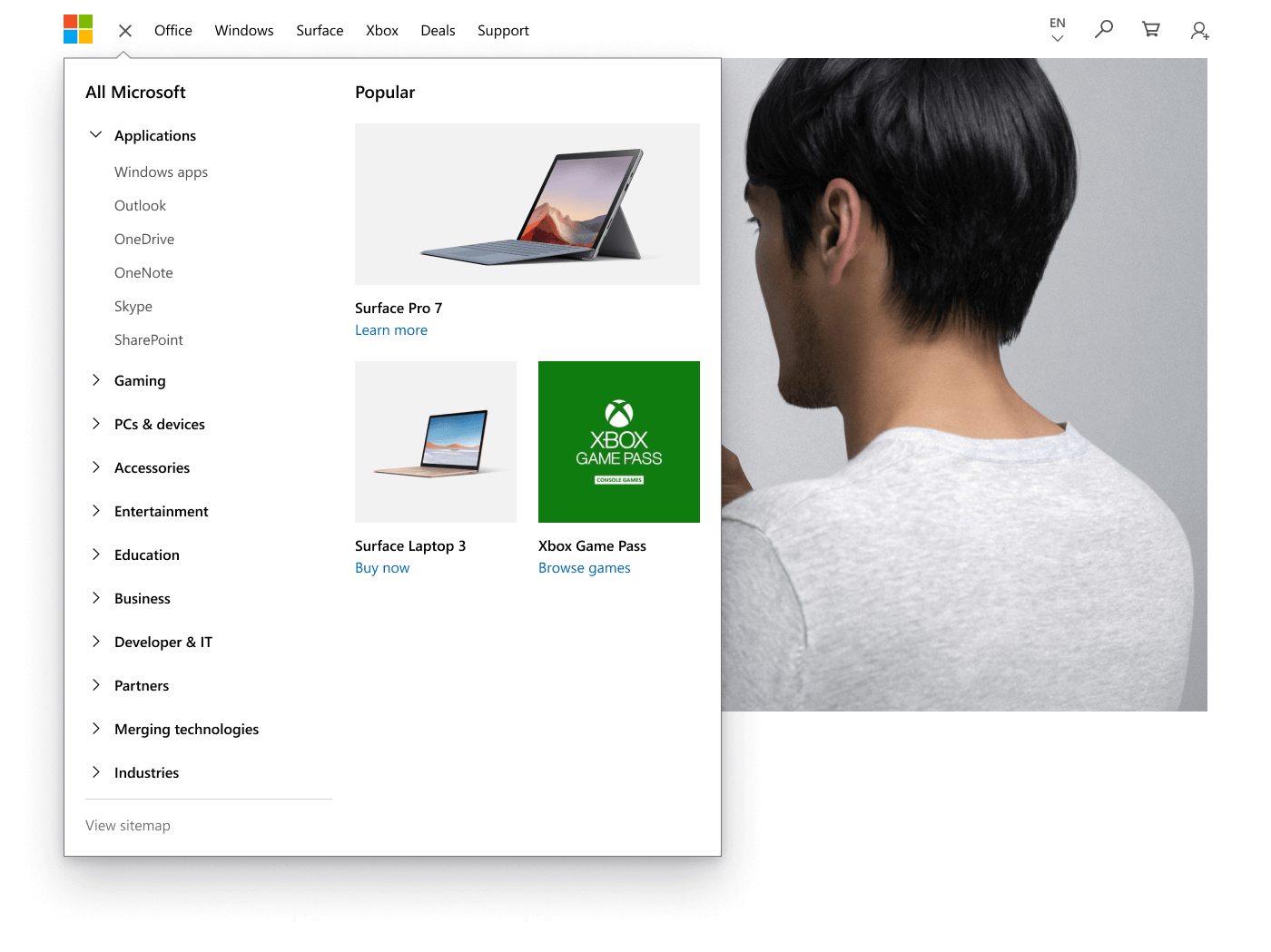Click the Microsoft logo
Image resolution: width=1271 pixels, height=952 pixels.
point(78,29)
